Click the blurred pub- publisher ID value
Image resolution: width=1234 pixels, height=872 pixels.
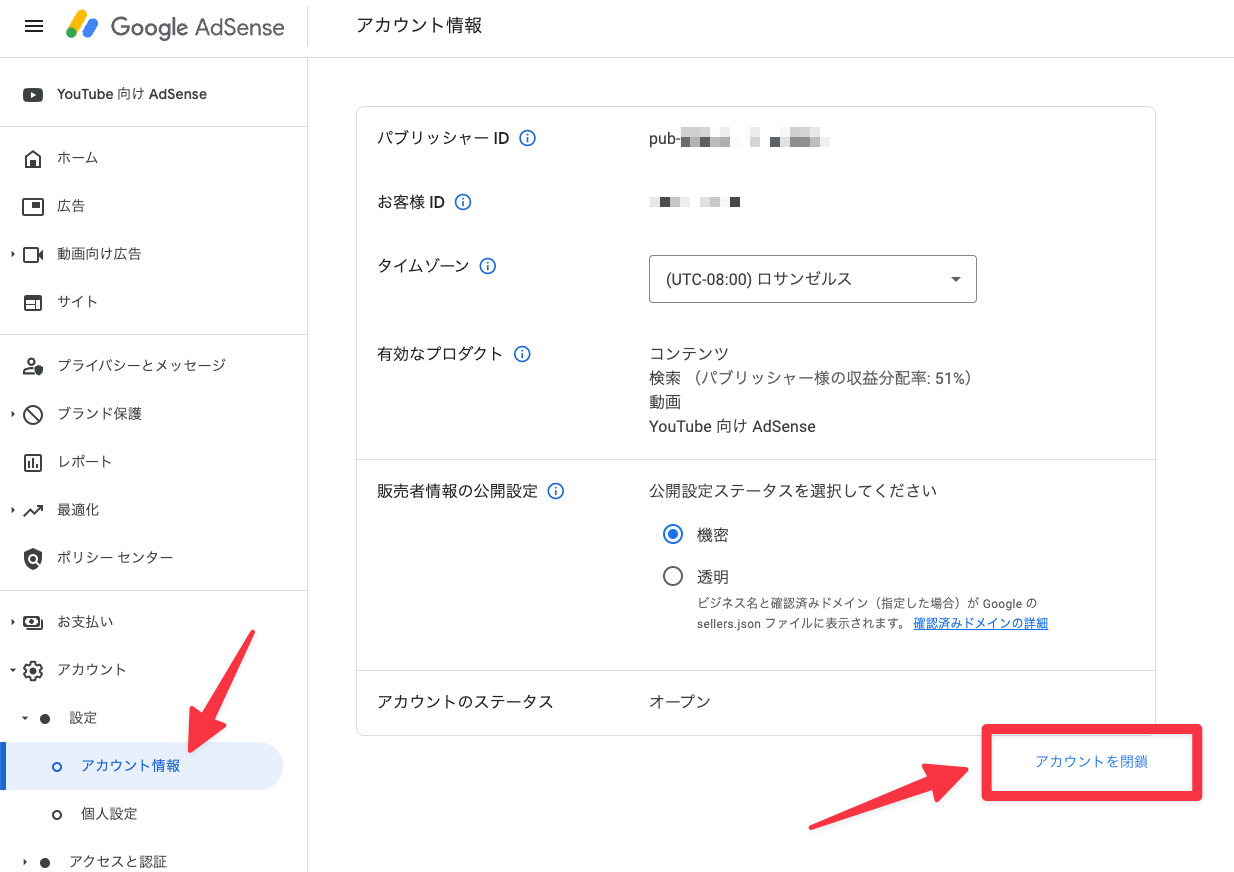[740, 139]
